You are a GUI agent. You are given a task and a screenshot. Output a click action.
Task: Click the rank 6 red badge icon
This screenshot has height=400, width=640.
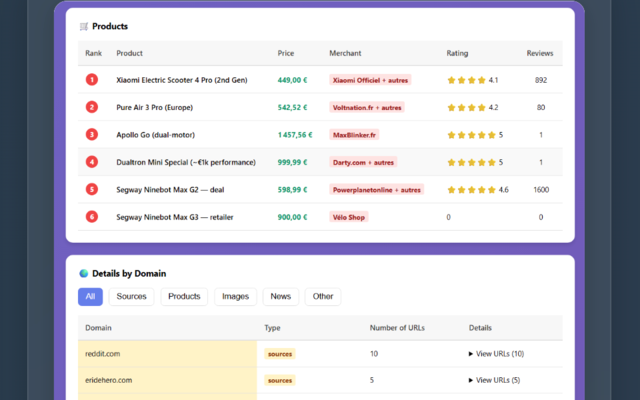(92, 217)
